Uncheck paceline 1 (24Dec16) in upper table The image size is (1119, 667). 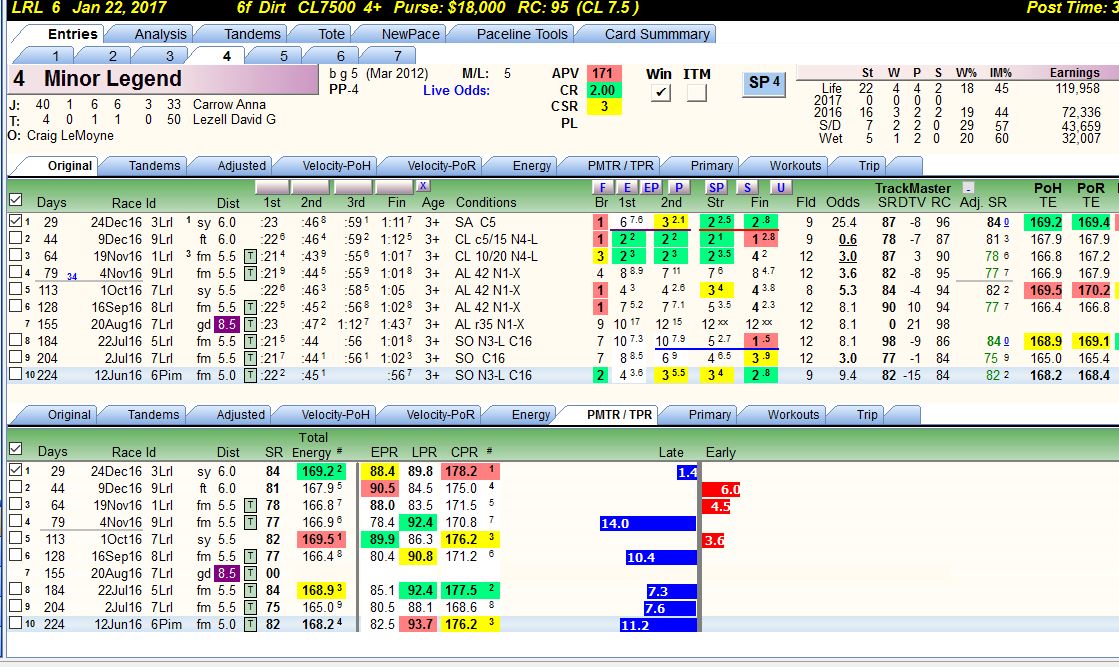click(x=15, y=221)
